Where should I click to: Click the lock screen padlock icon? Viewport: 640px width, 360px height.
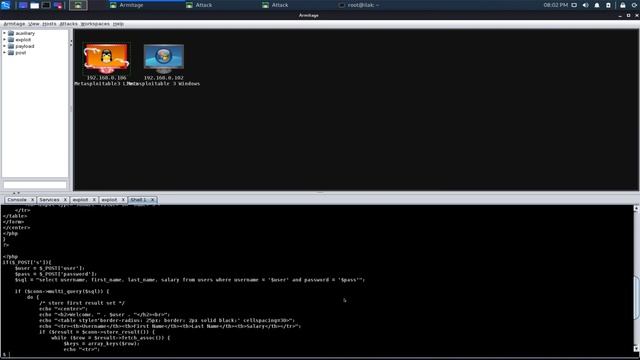coord(623,5)
